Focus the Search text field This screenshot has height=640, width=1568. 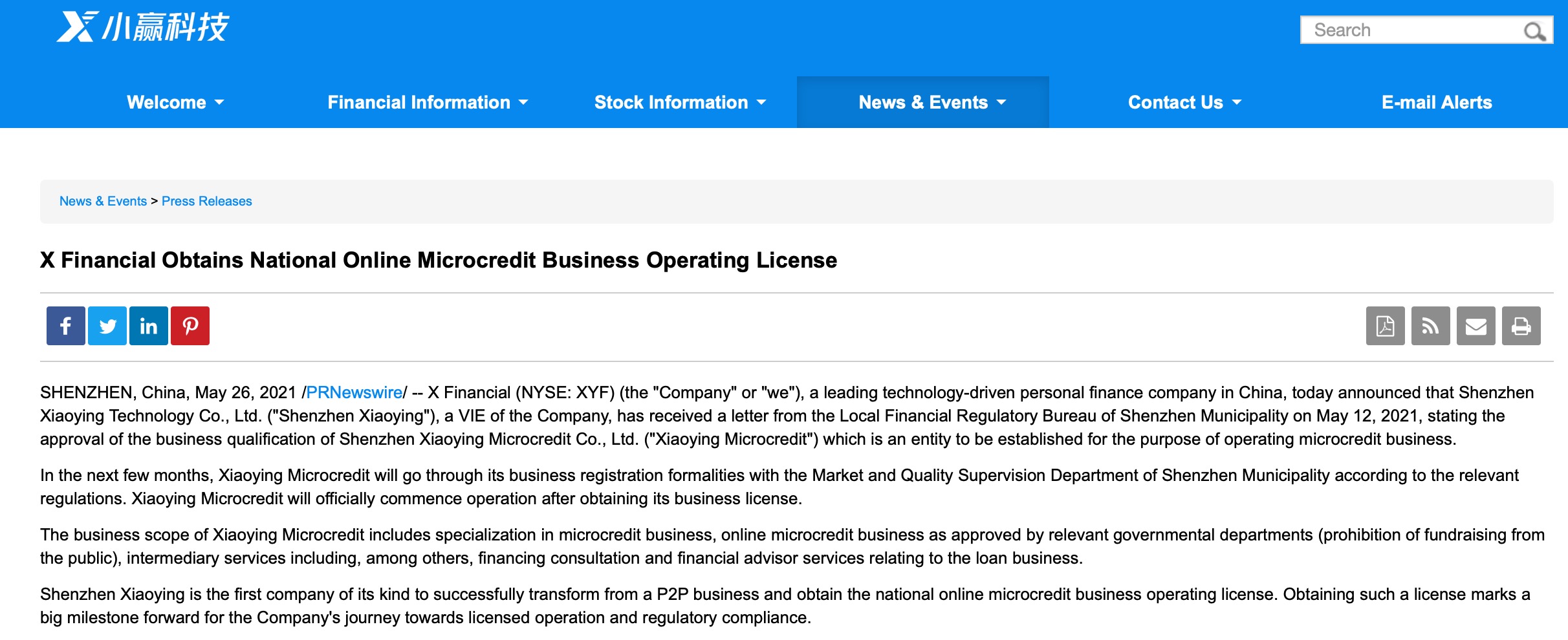click(1410, 30)
